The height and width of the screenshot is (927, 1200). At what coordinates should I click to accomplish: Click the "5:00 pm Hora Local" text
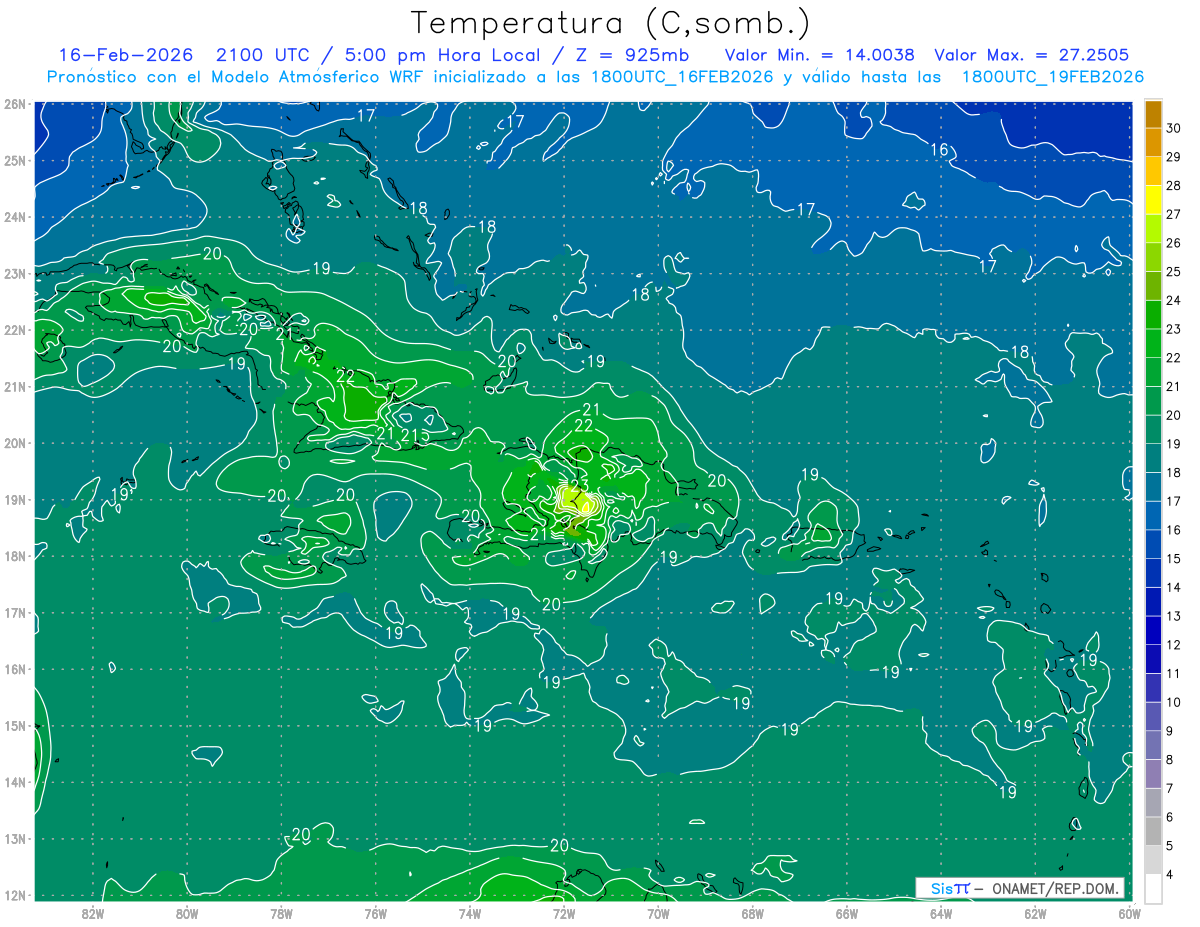(440, 55)
